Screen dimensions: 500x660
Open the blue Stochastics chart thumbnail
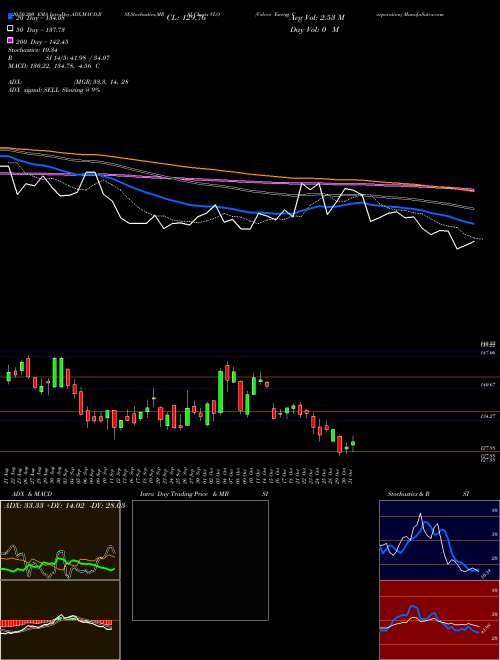click(x=439, y=540)
